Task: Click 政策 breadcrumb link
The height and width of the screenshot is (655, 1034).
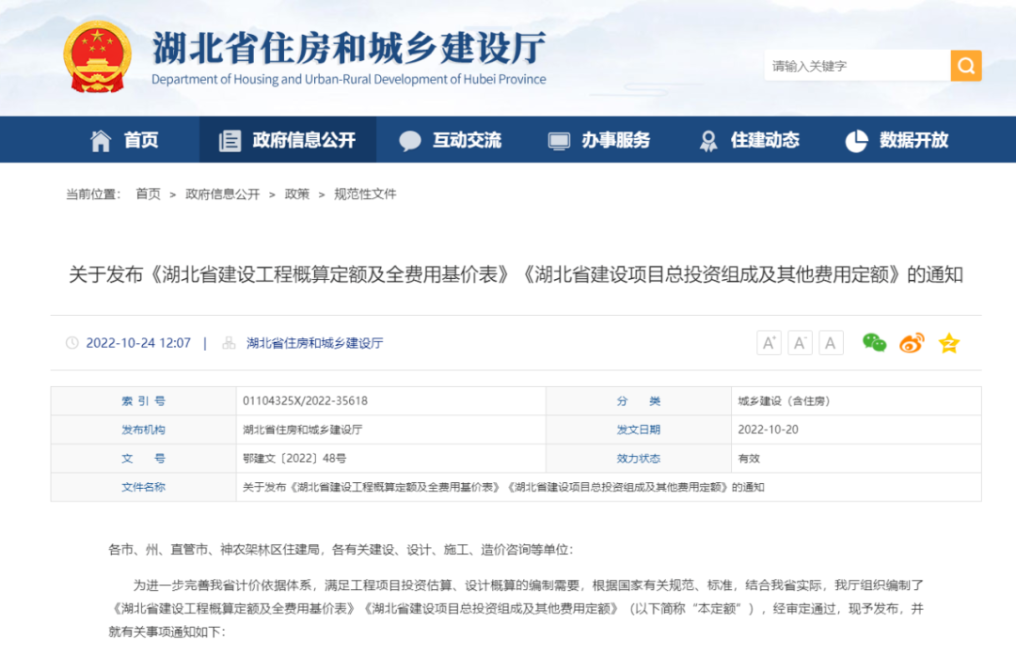Action: point(297,194)
